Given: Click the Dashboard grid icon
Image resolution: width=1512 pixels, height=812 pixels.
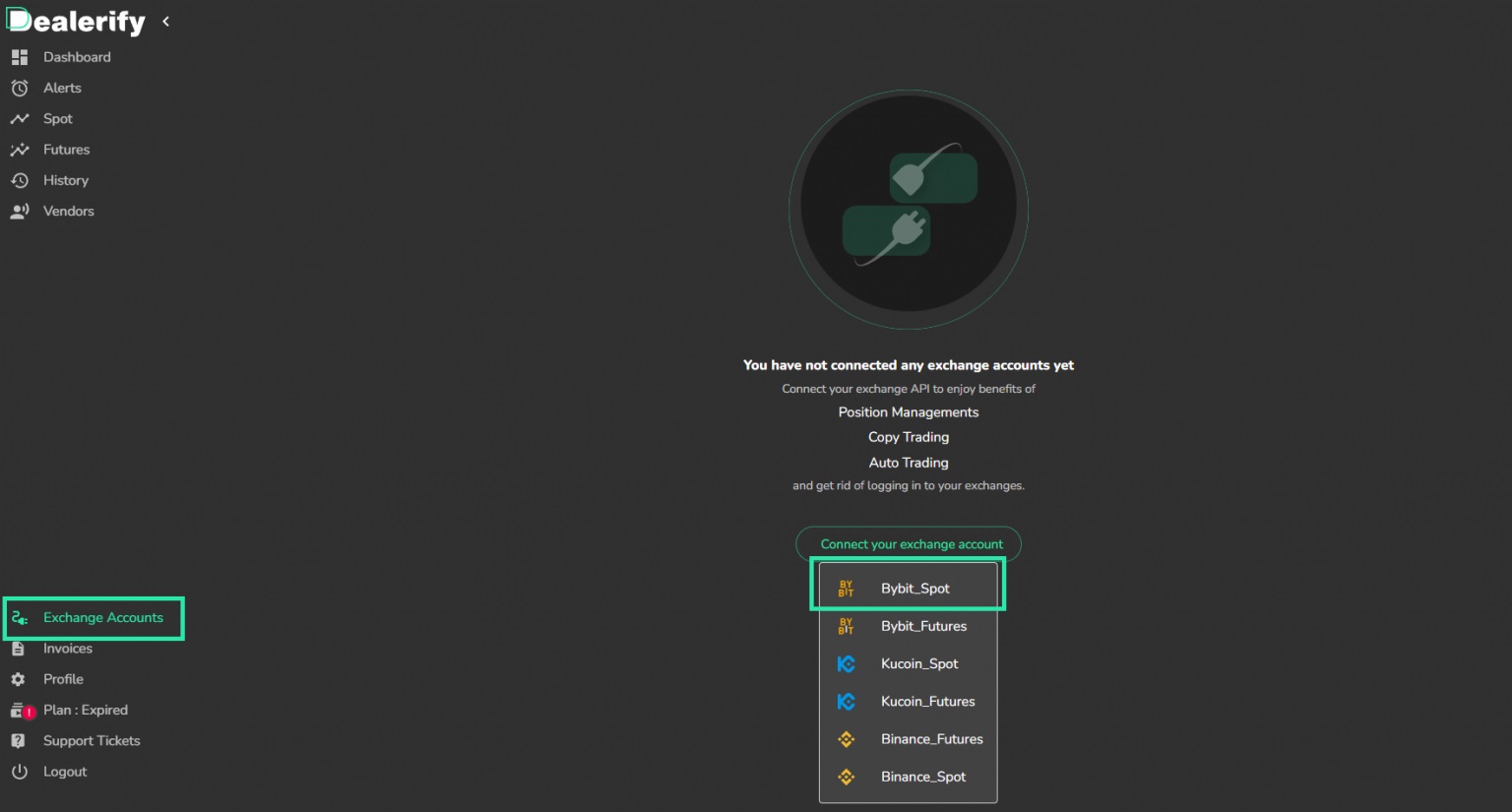Looking at the screenshot, I should 19,57.
